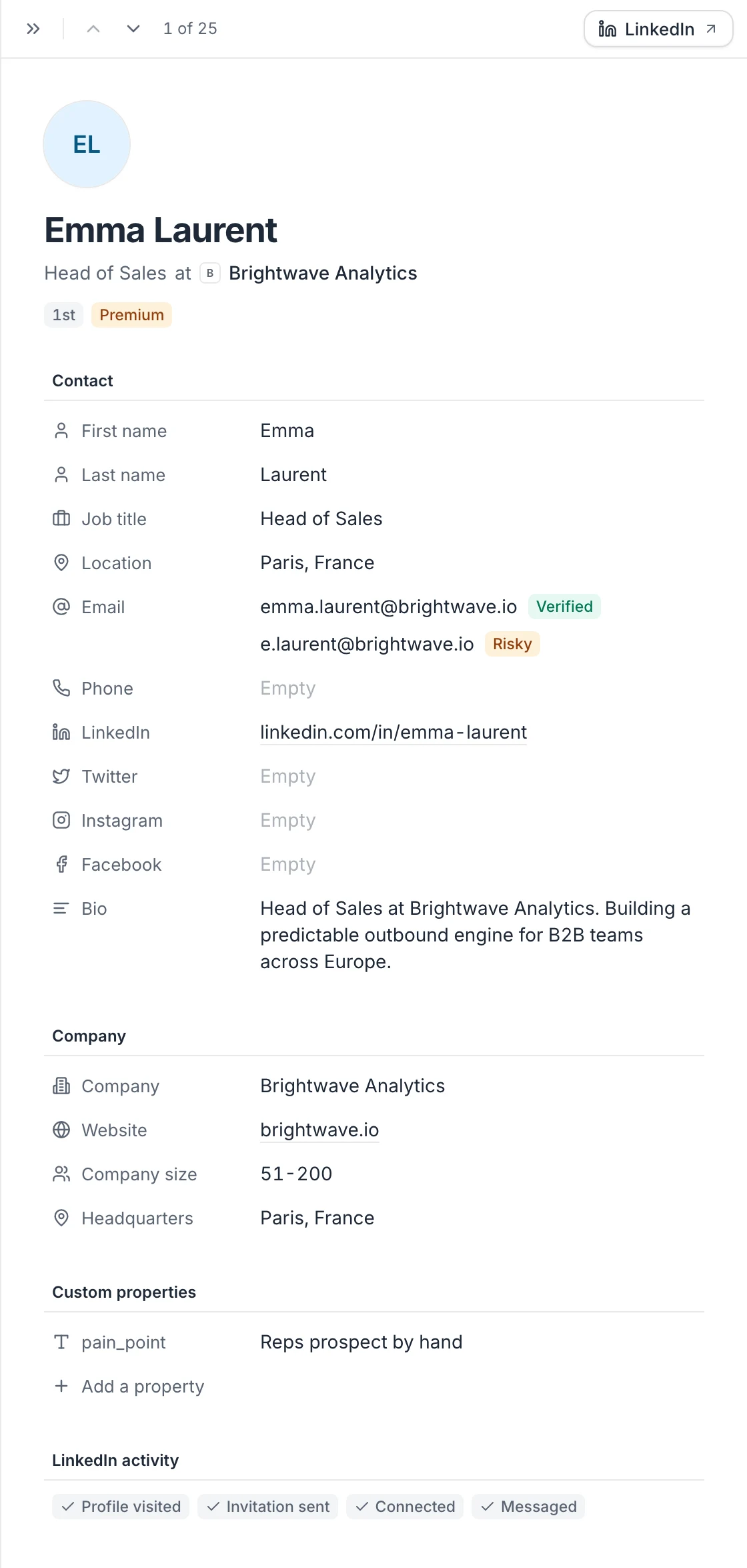Viewport: 747px width, 1568px height.
Task: Click the Messaged activity chip
Action: [x=528, y=1507]
